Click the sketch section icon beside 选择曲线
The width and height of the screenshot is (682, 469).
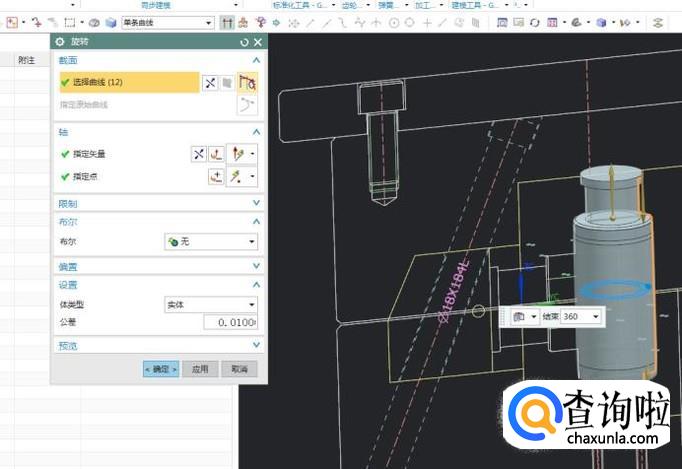coord(247,83)
